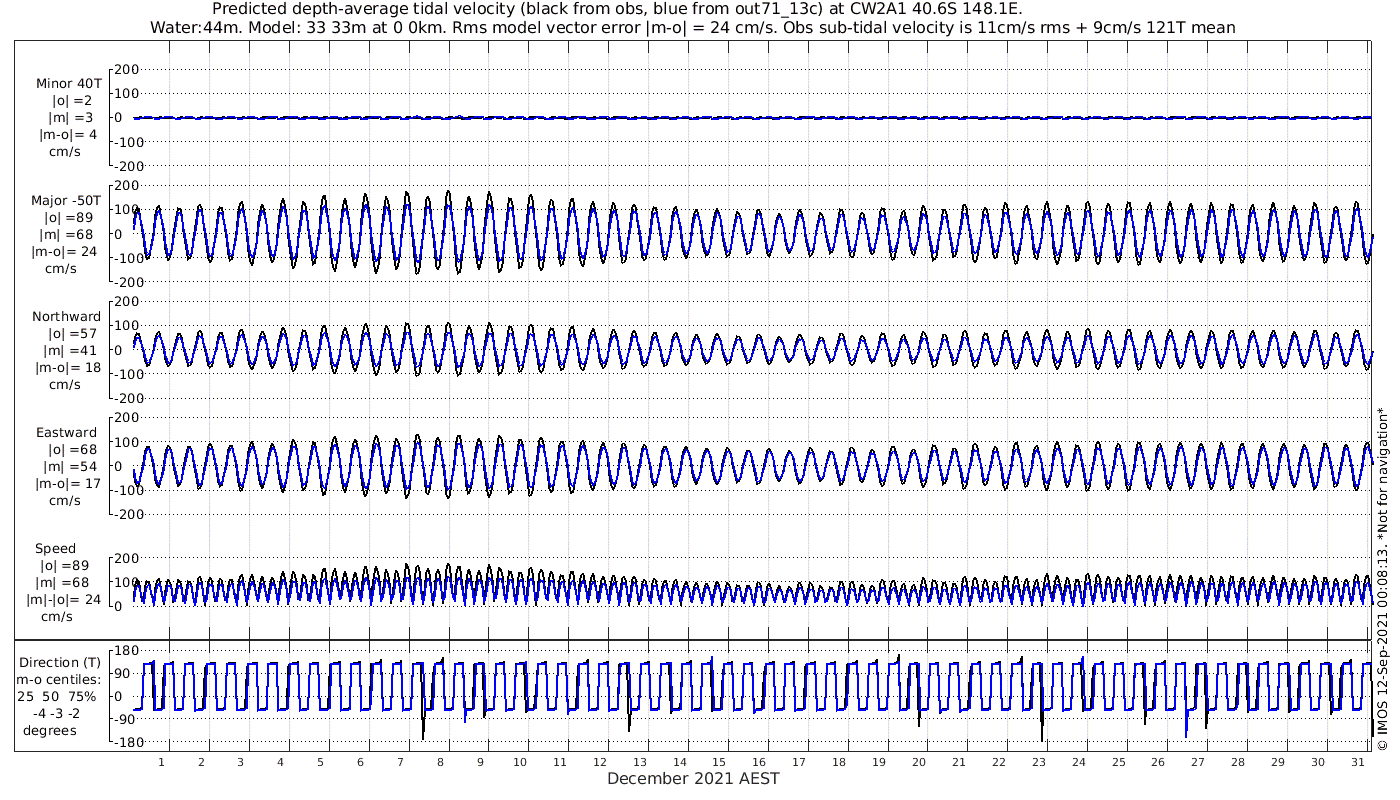
Task: Click the chart title starting "Predicted depth-average tidal velocity"
Action: pos(617,9)
